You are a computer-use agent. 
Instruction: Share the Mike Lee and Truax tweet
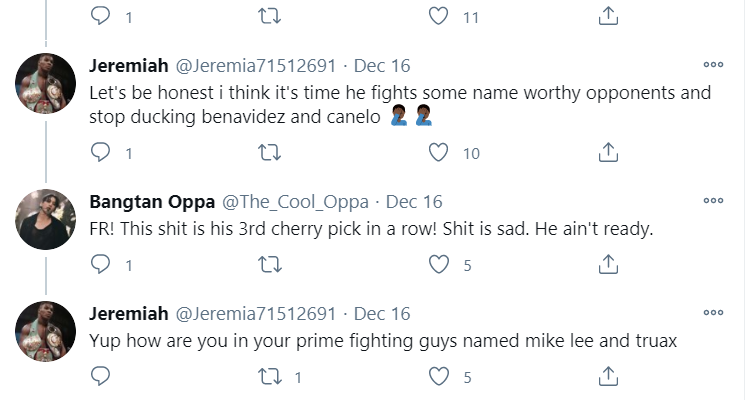pos(608,376)
